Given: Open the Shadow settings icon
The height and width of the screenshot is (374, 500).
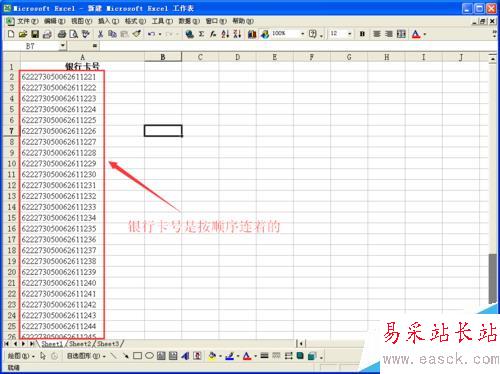Looking at the screenshot, I should point(300,356).
